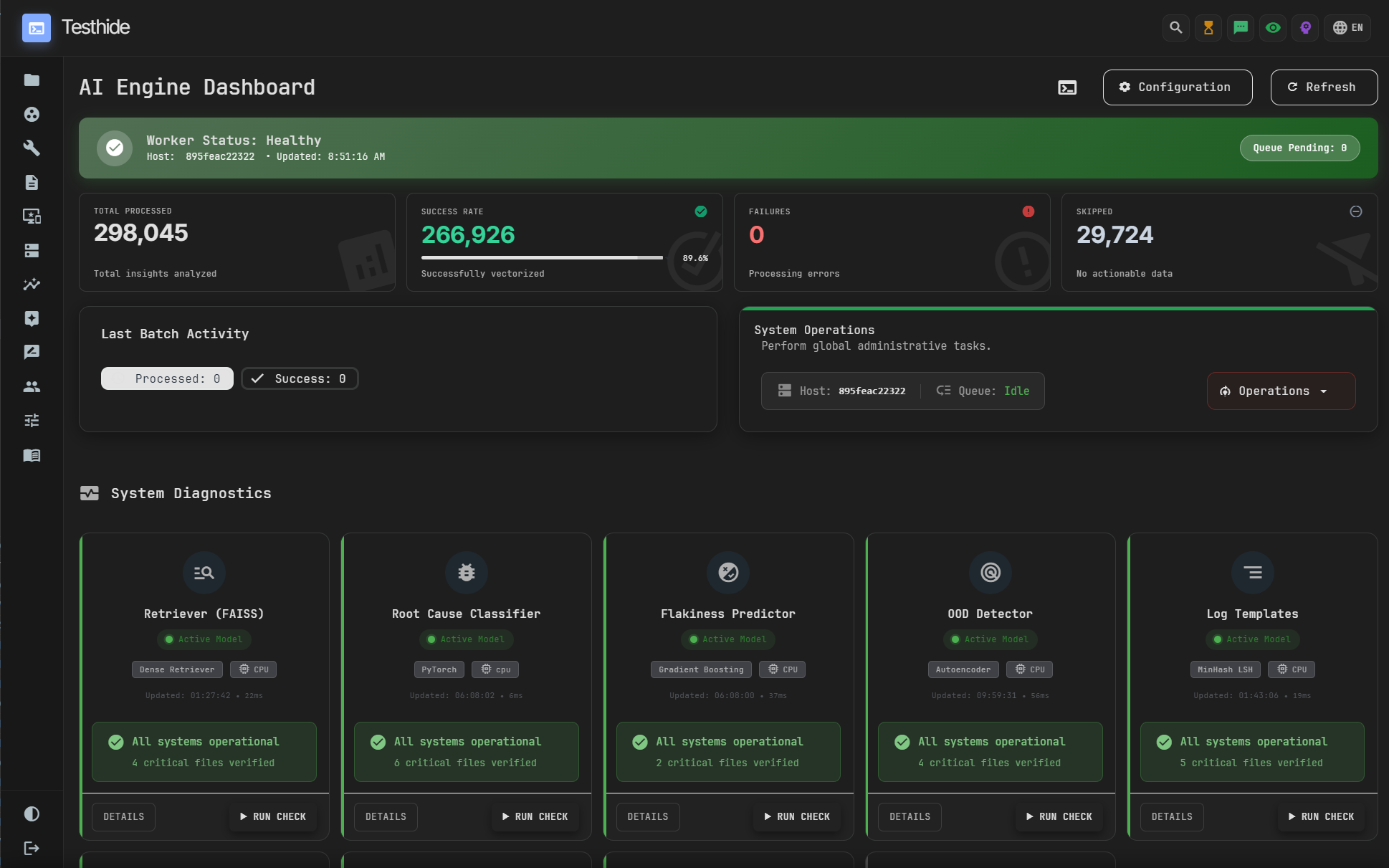Open the search icon in the top bar

[x=1175, y=28]
